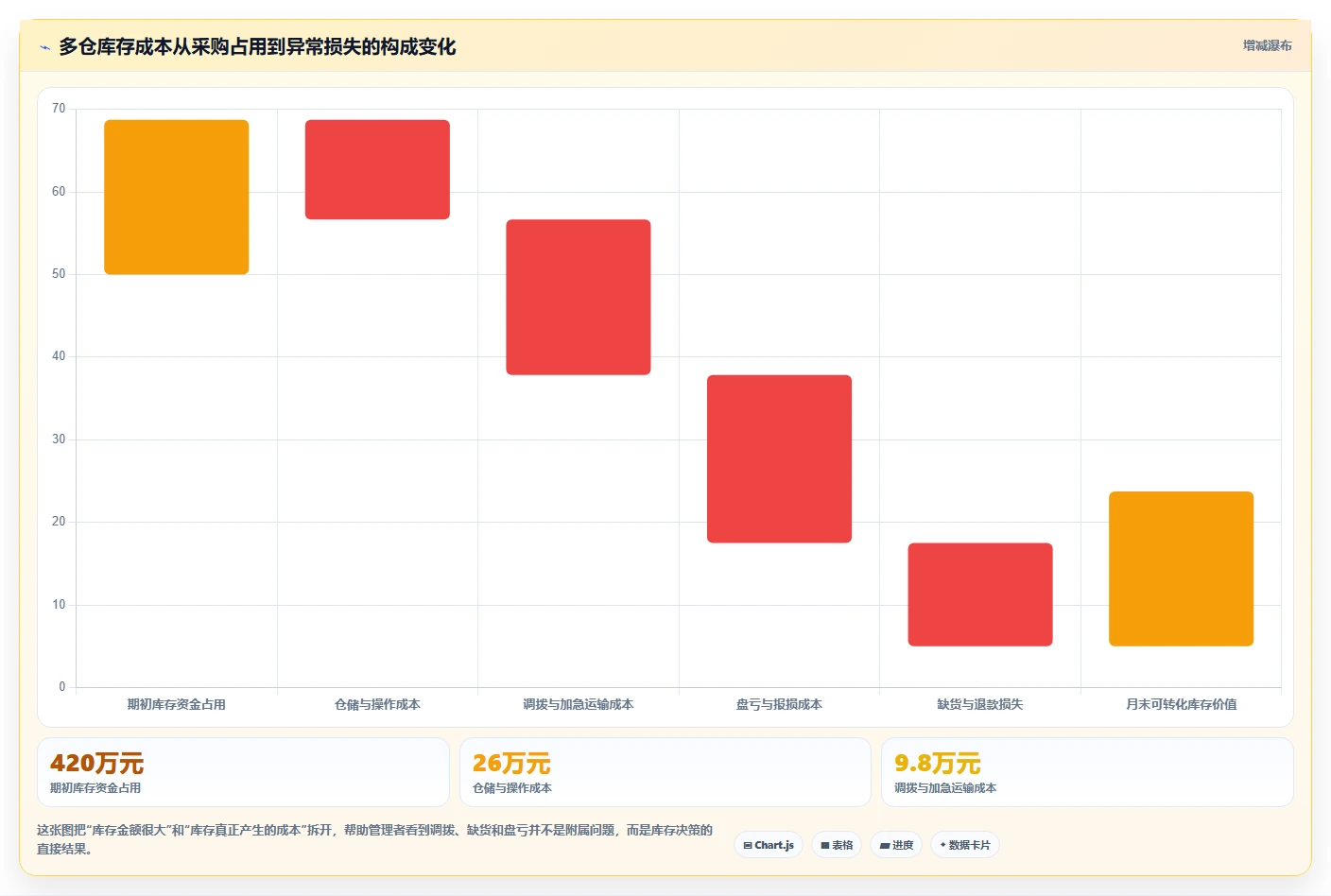The image size is (1331, 896).
Task: Click the 盘亏与报损成本 axis label
Action: [x=779, y=704]
